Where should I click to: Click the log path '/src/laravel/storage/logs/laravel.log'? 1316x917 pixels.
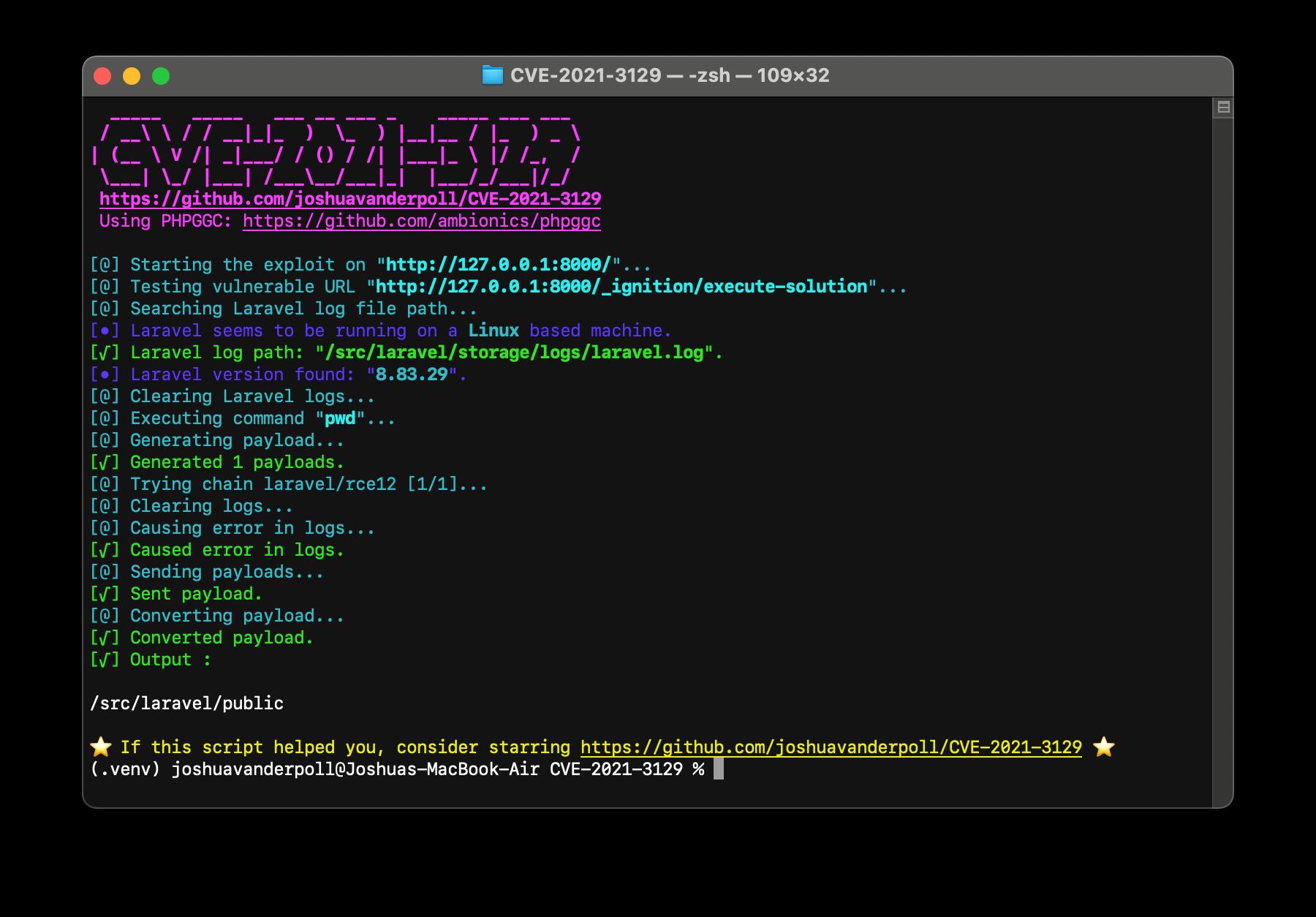coord(514,352)
